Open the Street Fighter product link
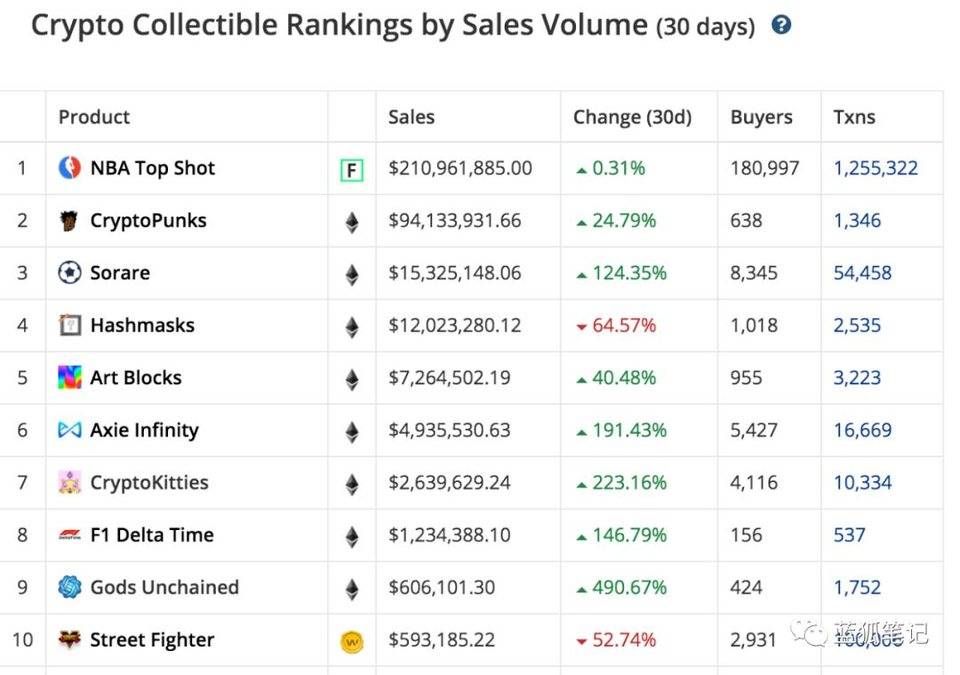Screen dimensions: 960x675 [x=152, y=640]
